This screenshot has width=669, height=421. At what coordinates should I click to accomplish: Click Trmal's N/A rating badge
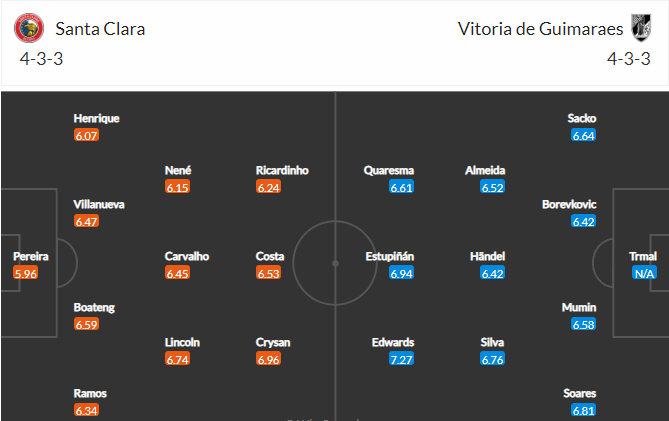click(644, 273)
